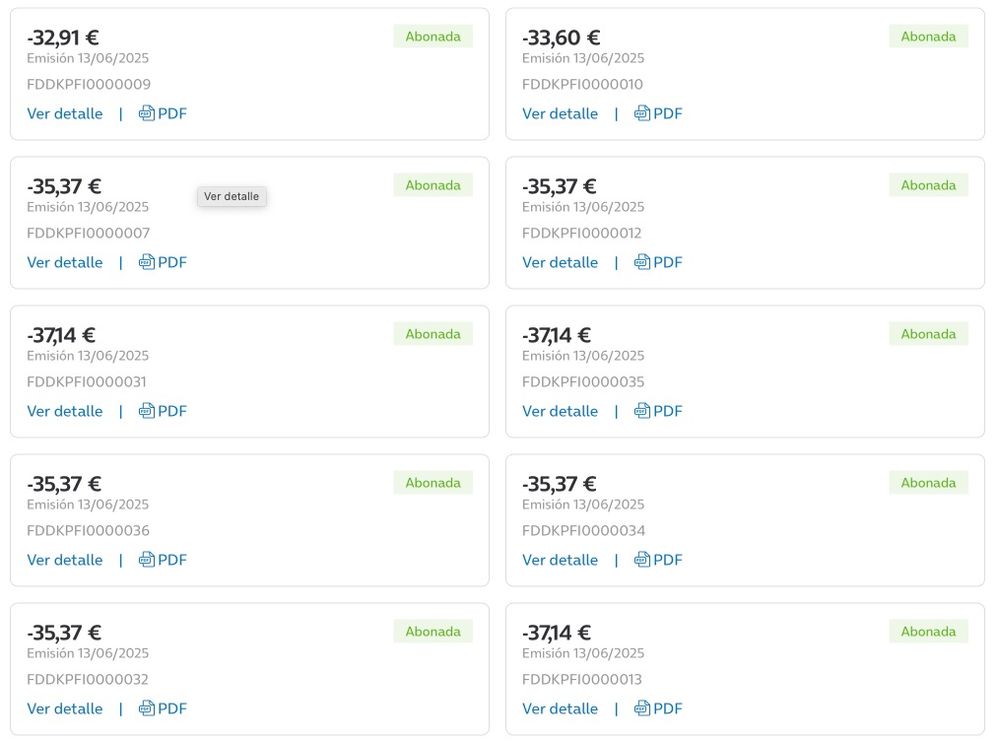Screen dimensions: 999x746
Task: Open PDF icon for invoice FDDKPFI0000013
Action: [x=642, y=709]
